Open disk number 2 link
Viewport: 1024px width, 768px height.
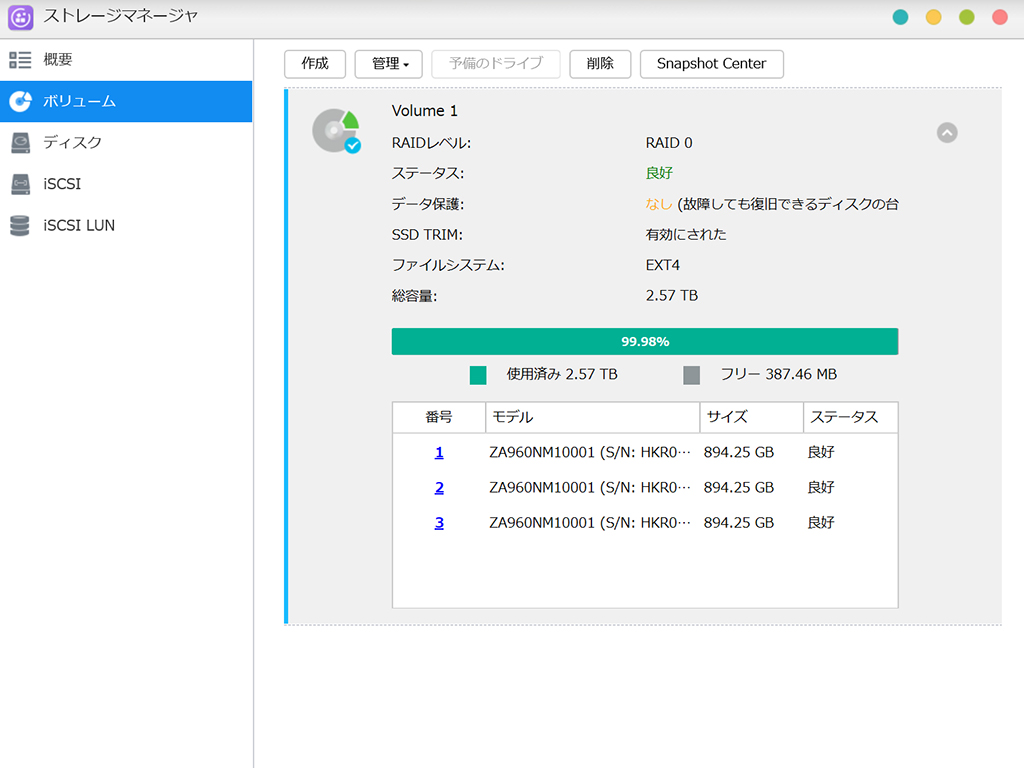tap(439, 487)
